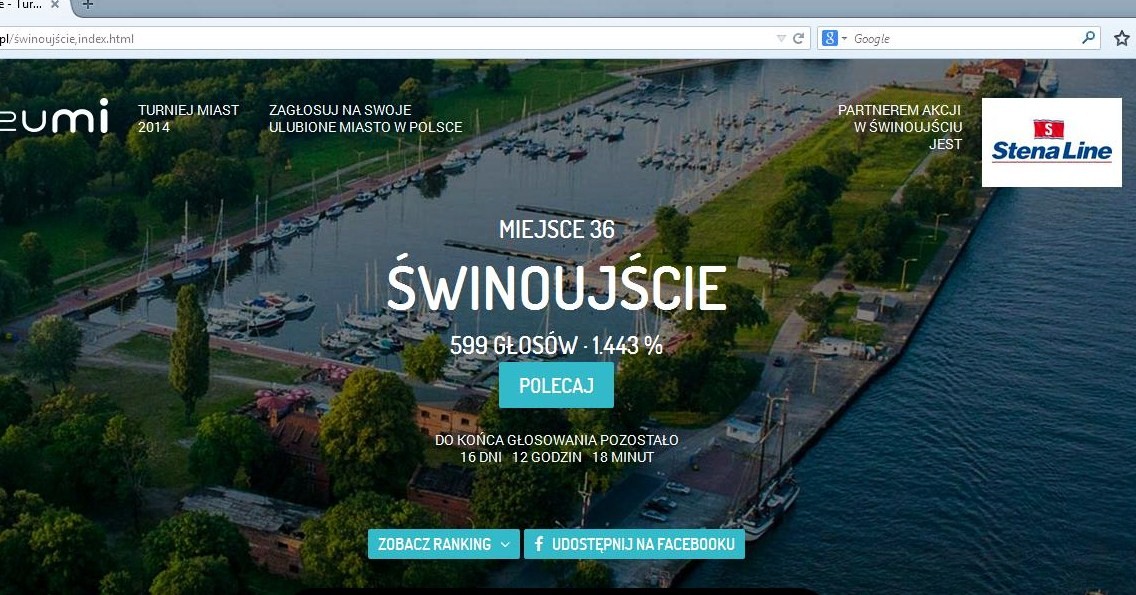Image resolution: width=1136 pixels, height=595 pixels.
Task: Click the eumi site logo
Action: pyautogui.click(x=54, y=117)
